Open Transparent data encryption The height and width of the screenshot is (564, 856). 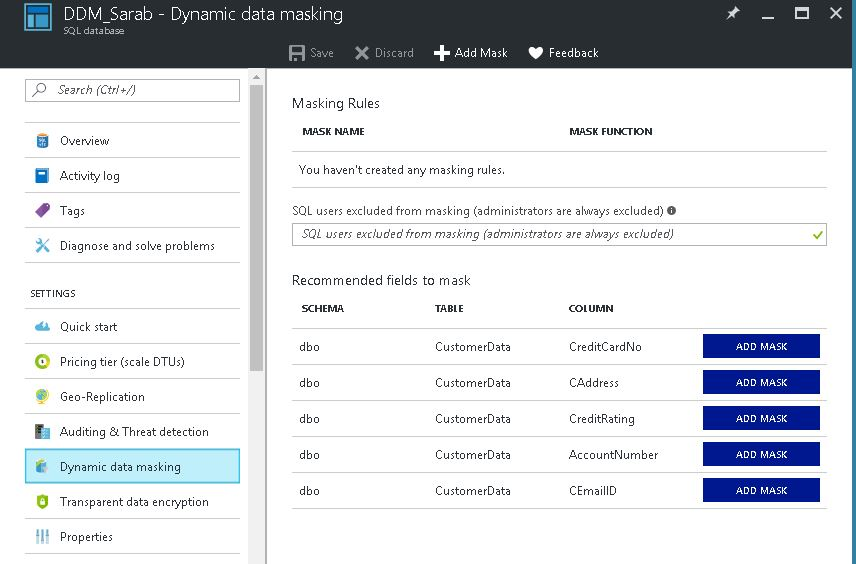point(132,501)
